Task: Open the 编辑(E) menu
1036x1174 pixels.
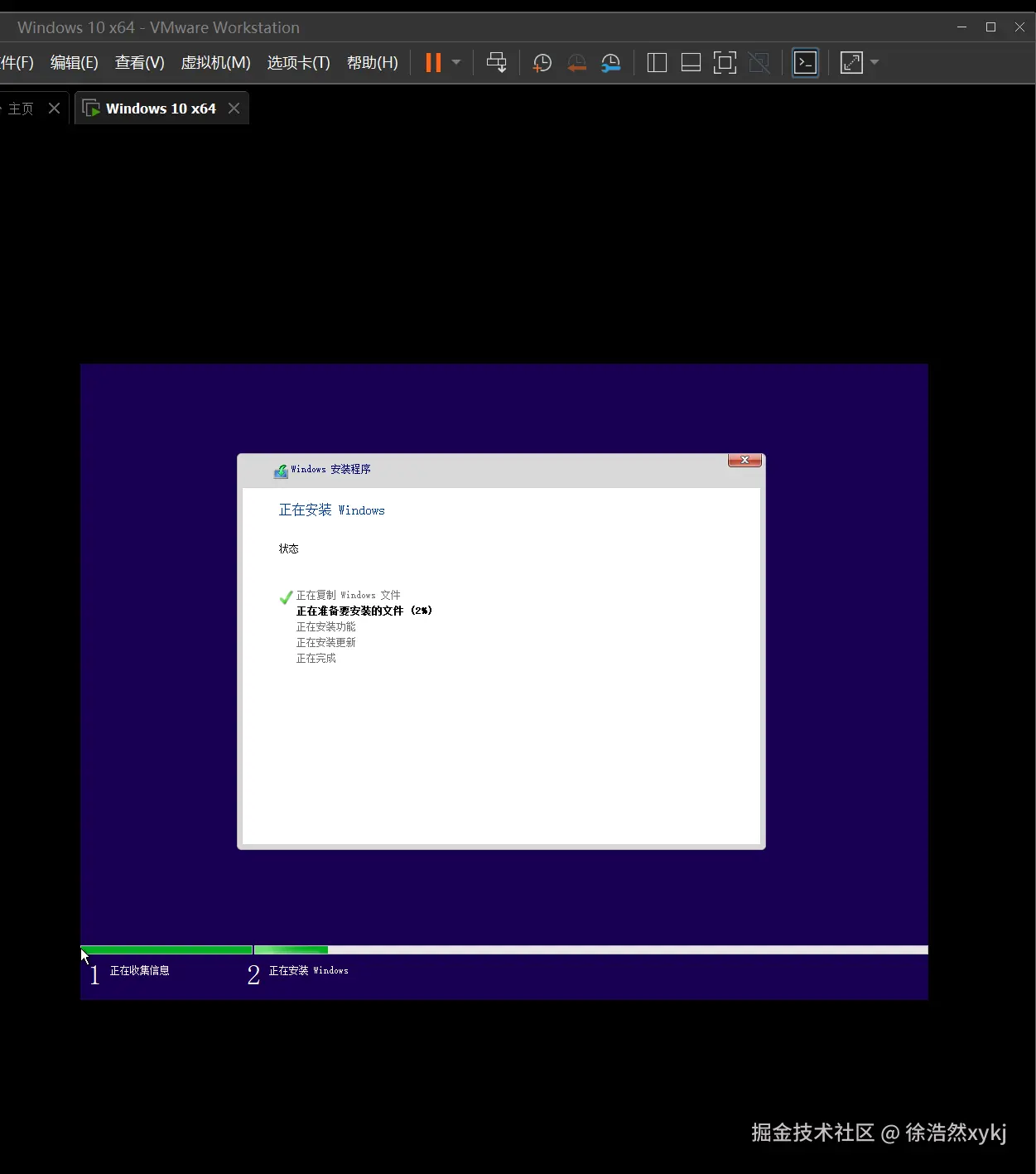Action: 75,63
